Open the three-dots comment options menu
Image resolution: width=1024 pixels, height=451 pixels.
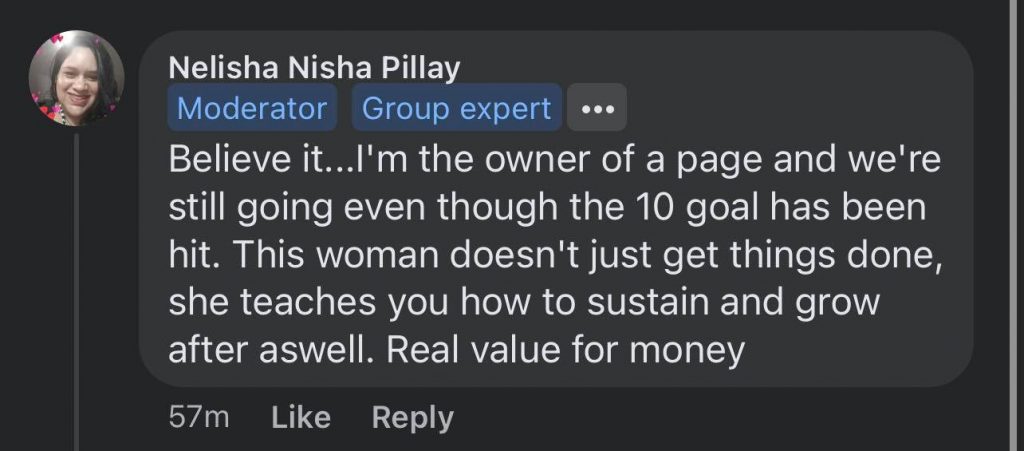pyautogui.click(x=597, y=109)
